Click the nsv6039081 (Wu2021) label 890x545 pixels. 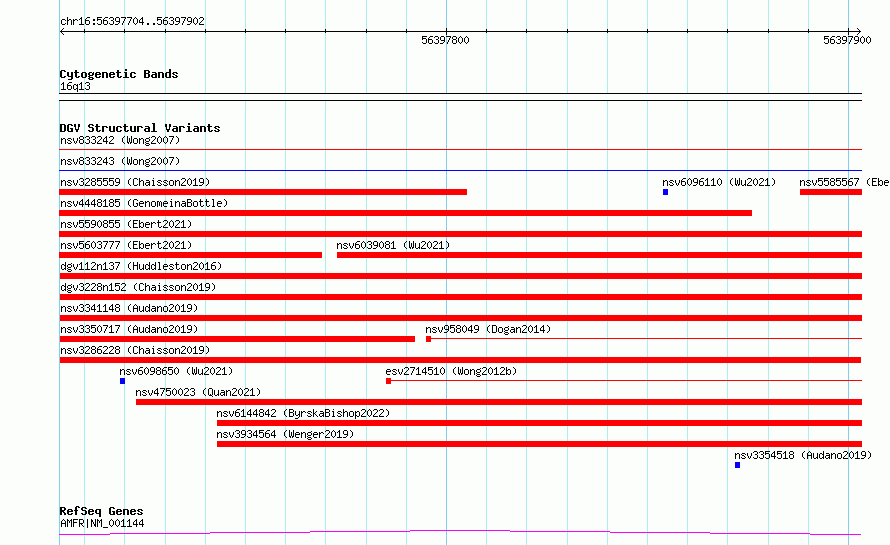[x=393, y=245]
